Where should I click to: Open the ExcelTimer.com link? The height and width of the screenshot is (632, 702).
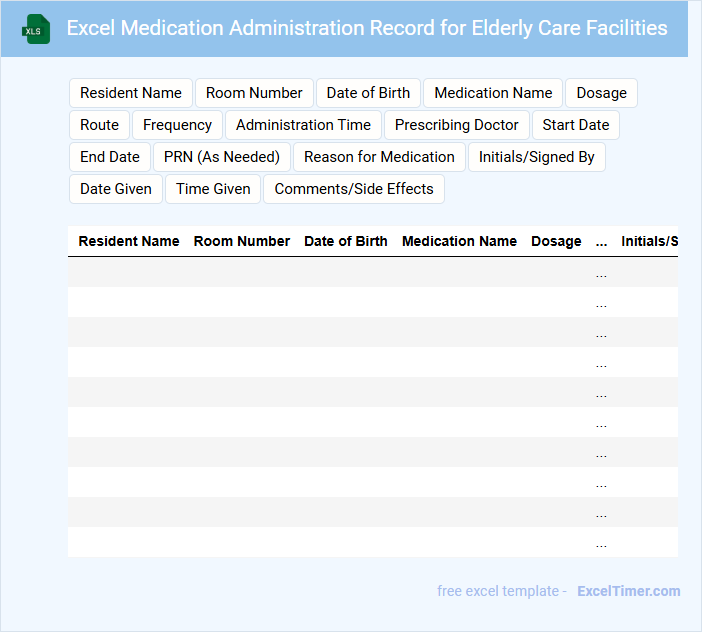pyautogui.click(x=628, y=591)
